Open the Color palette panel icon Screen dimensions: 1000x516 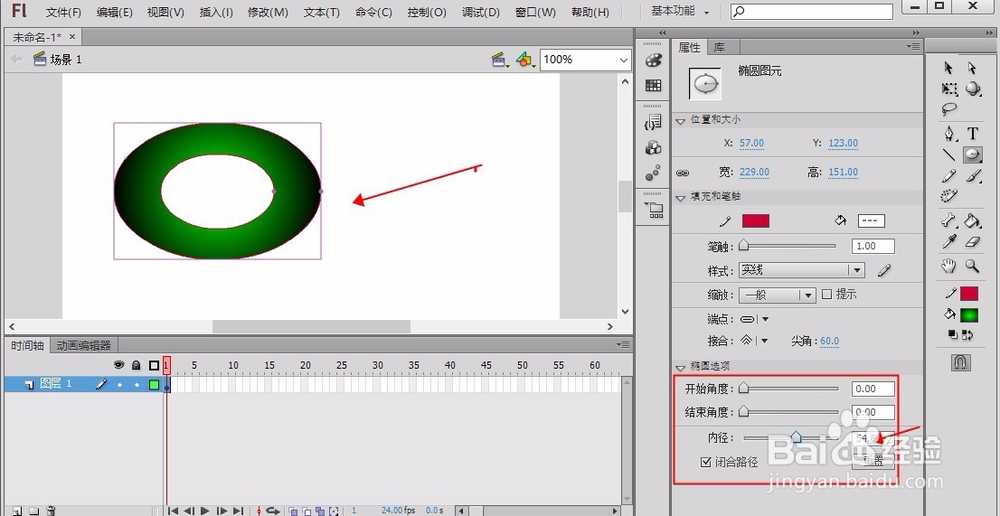(x=653, y=61)
